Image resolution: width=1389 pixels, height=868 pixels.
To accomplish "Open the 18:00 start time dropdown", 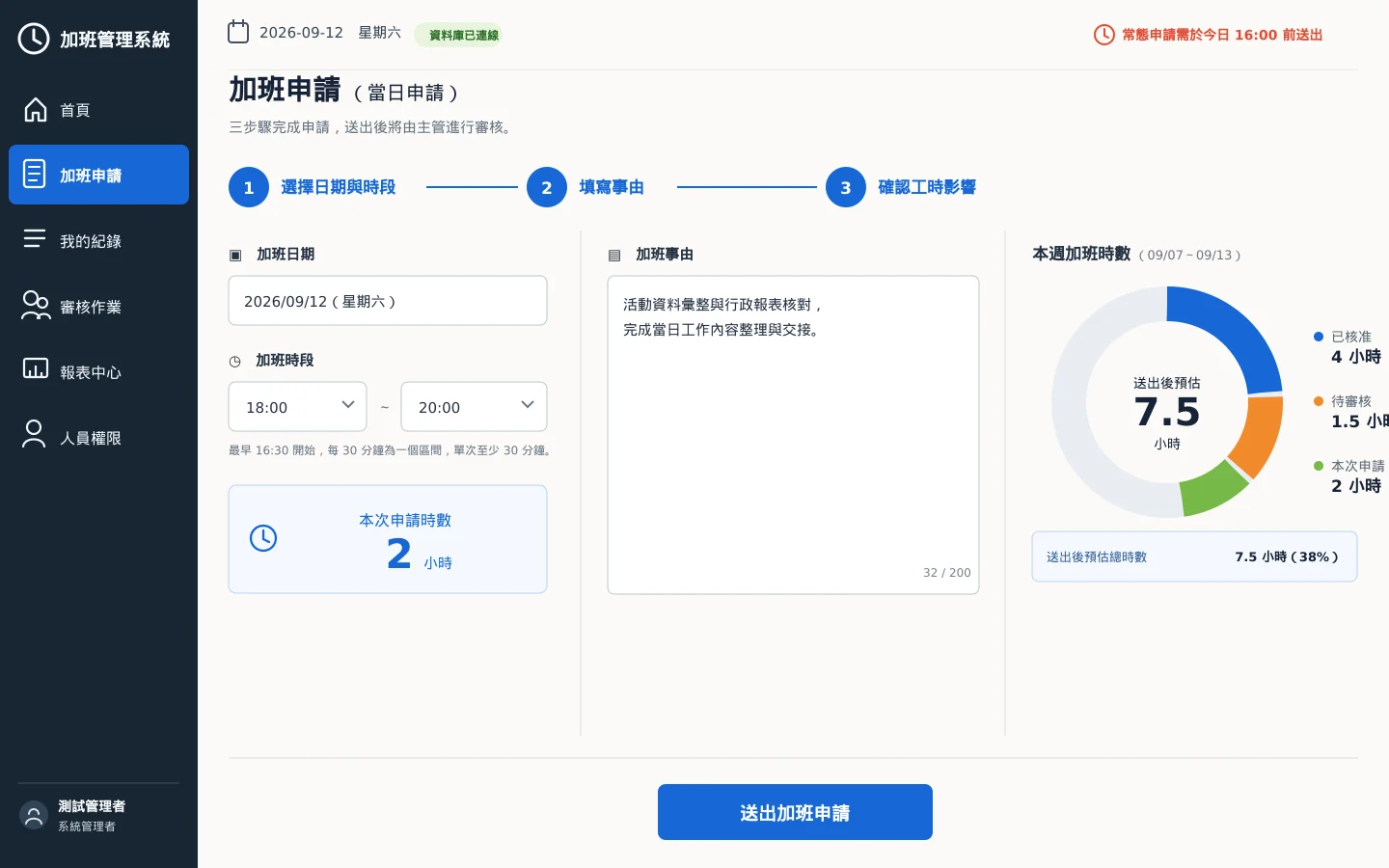I will coord(297,407).
